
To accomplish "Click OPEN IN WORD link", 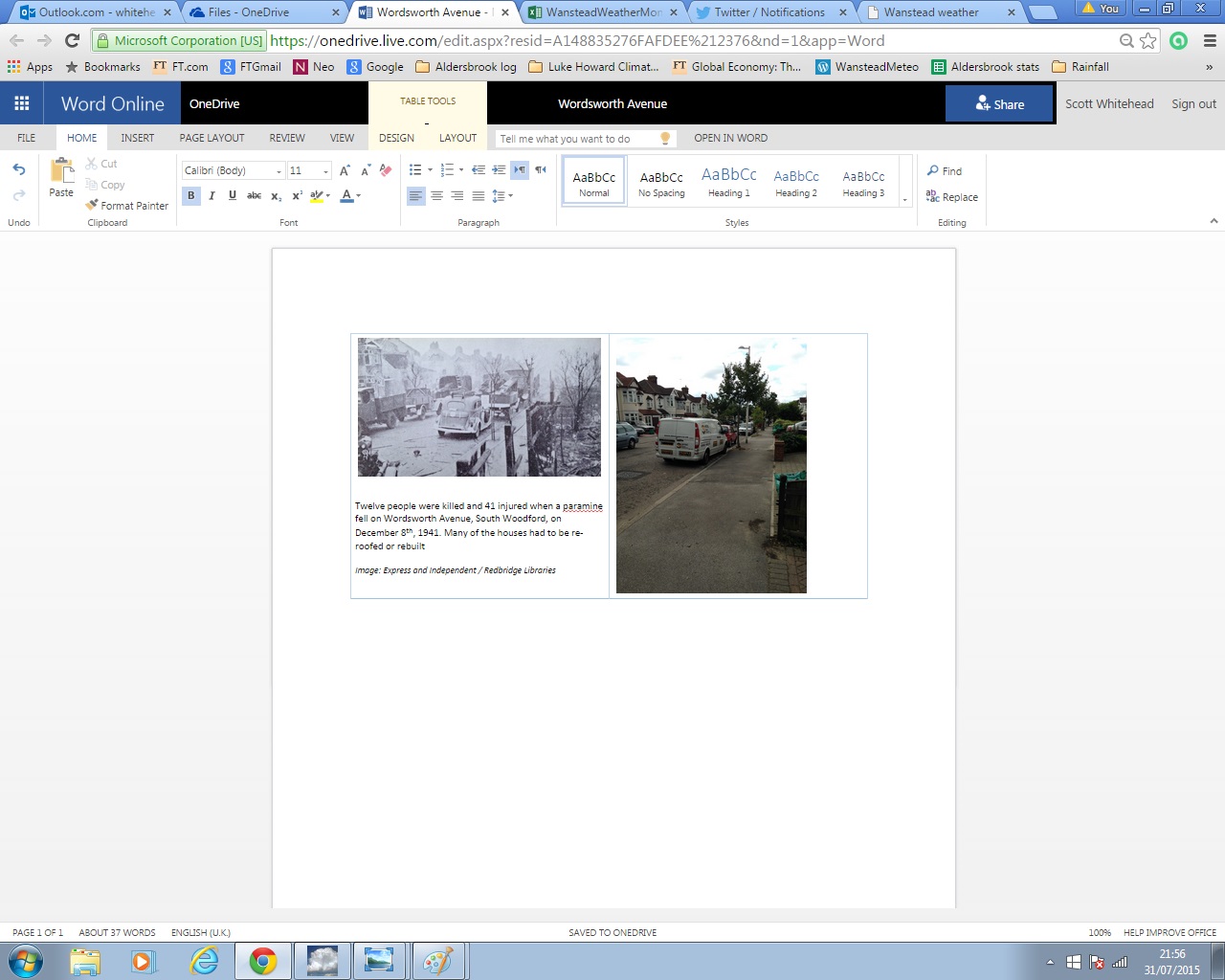I will pos(730,138).
